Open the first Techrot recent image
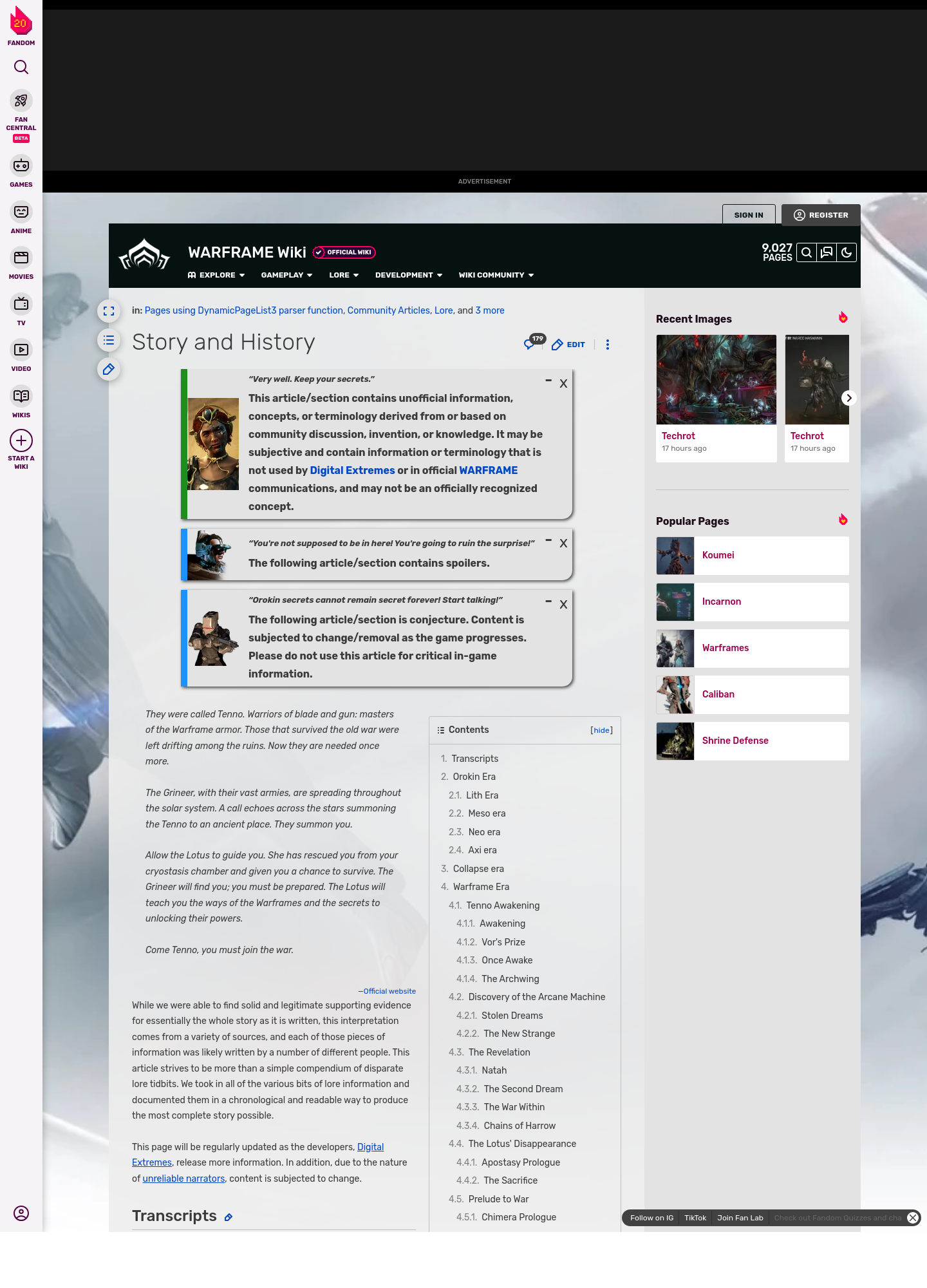This screenshot has width=927, height=1288. tap(716, 398)
